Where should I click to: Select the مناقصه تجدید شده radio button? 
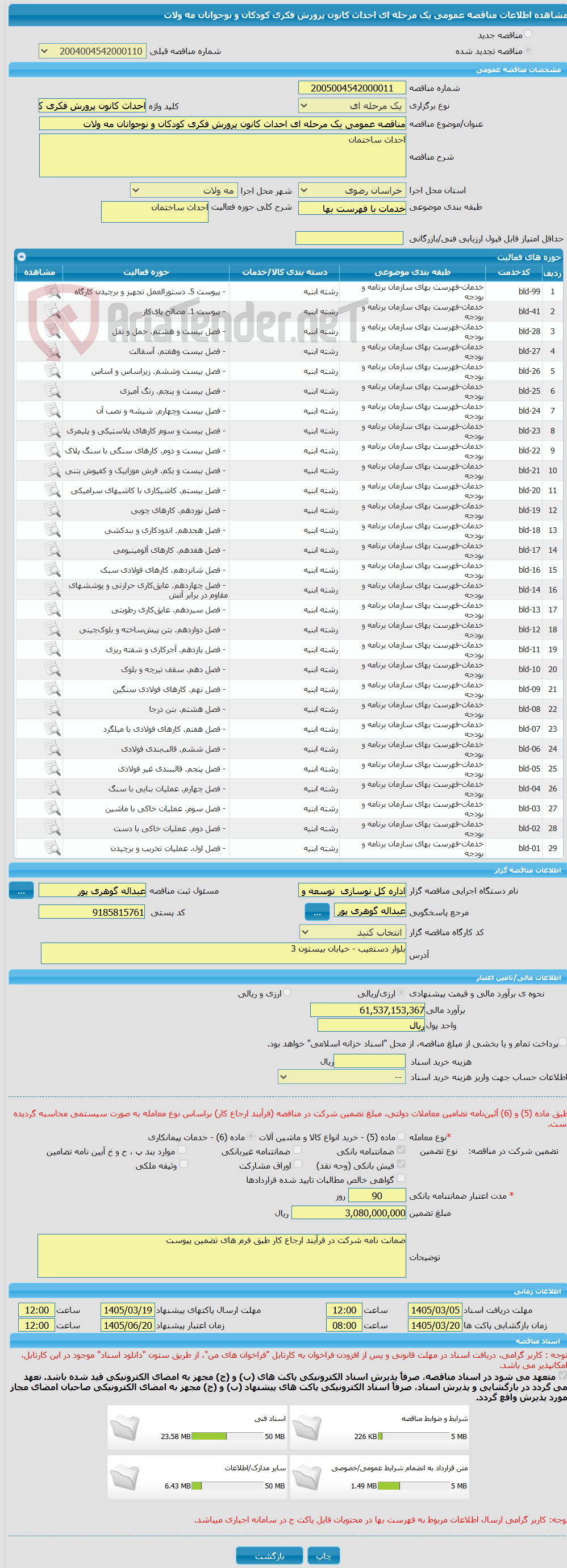click(528, 51)
